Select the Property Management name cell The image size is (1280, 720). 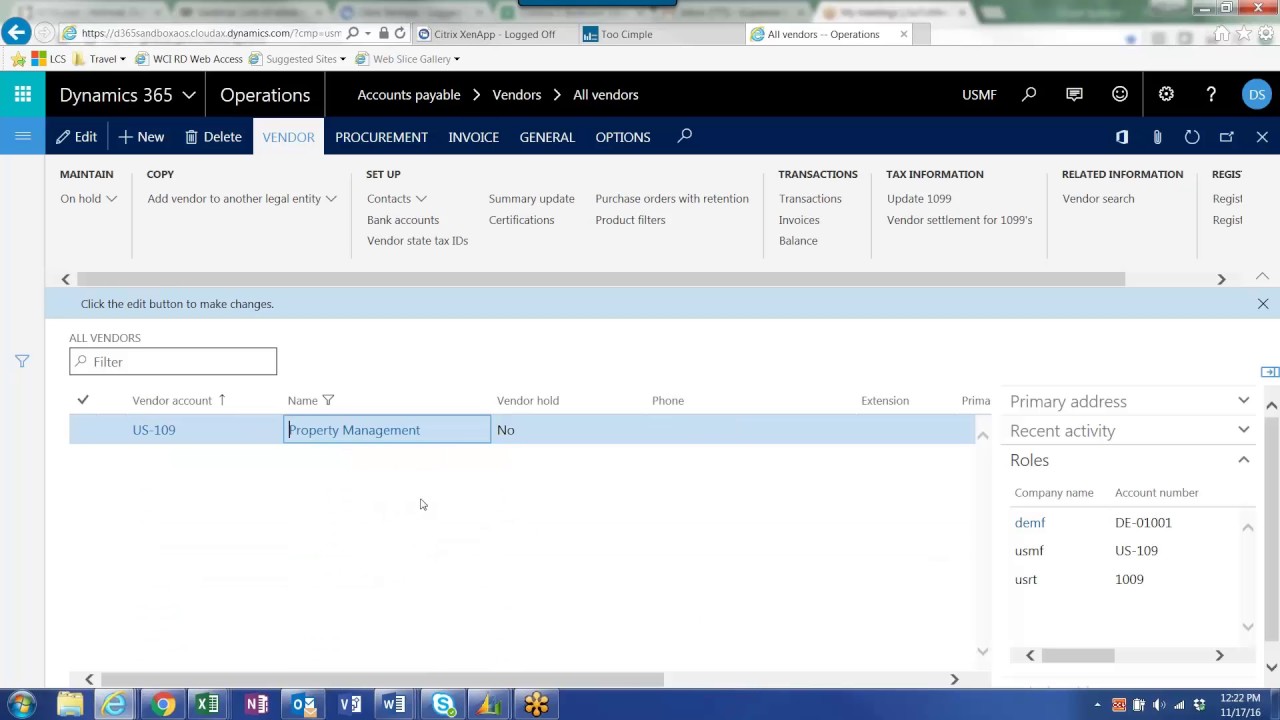[387, 430]
